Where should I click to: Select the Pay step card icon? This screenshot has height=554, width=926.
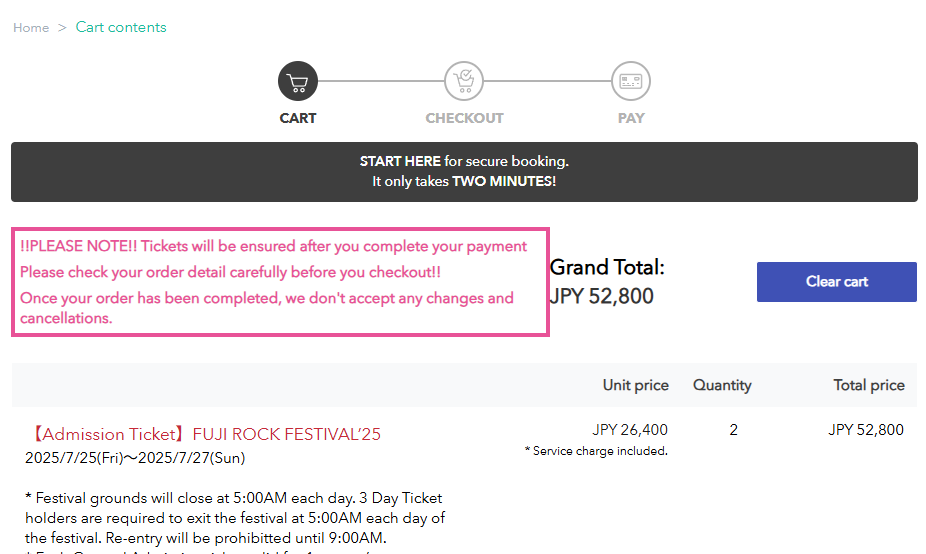click(631, 81)
